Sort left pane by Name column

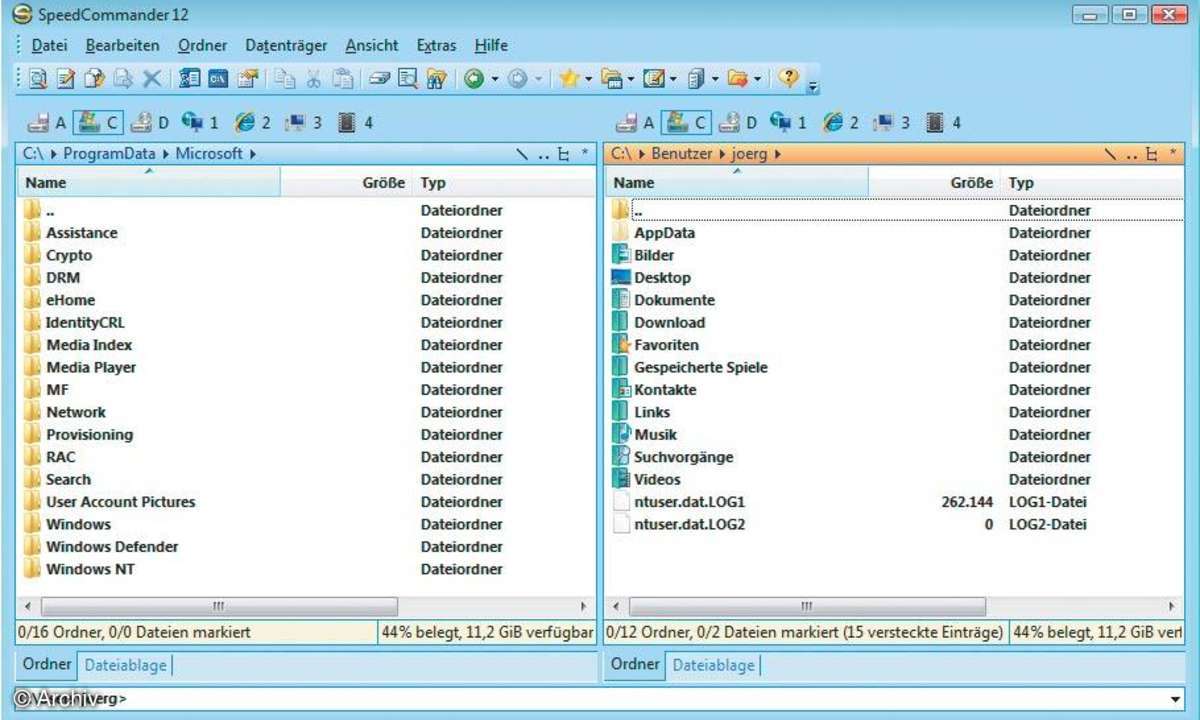point(149,182)
